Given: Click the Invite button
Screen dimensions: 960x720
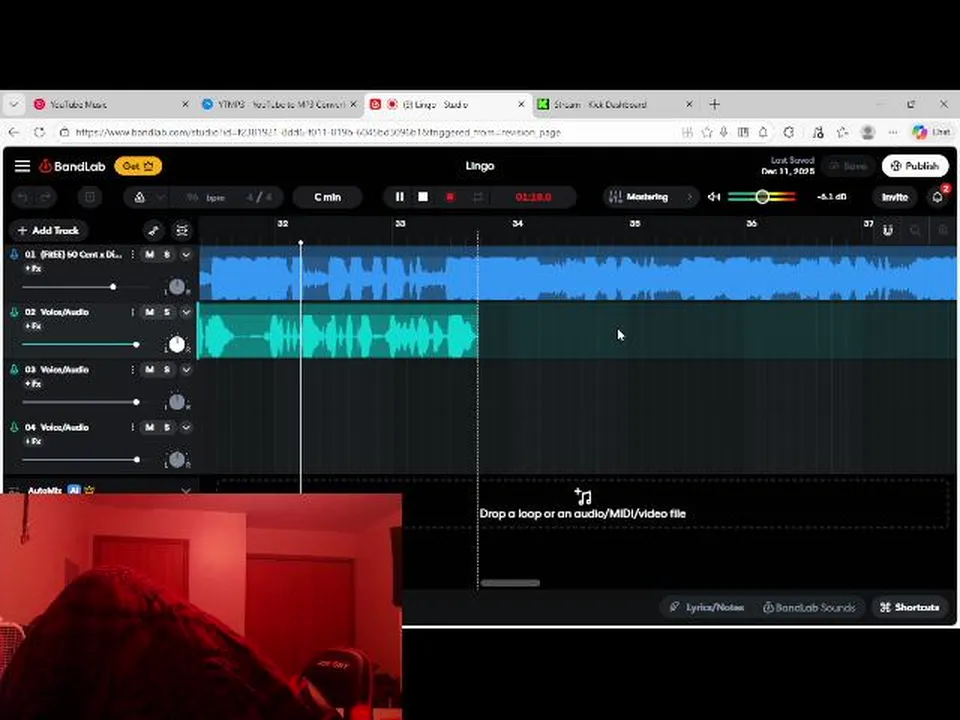Looking at the screenshot, I should (894, 197).
